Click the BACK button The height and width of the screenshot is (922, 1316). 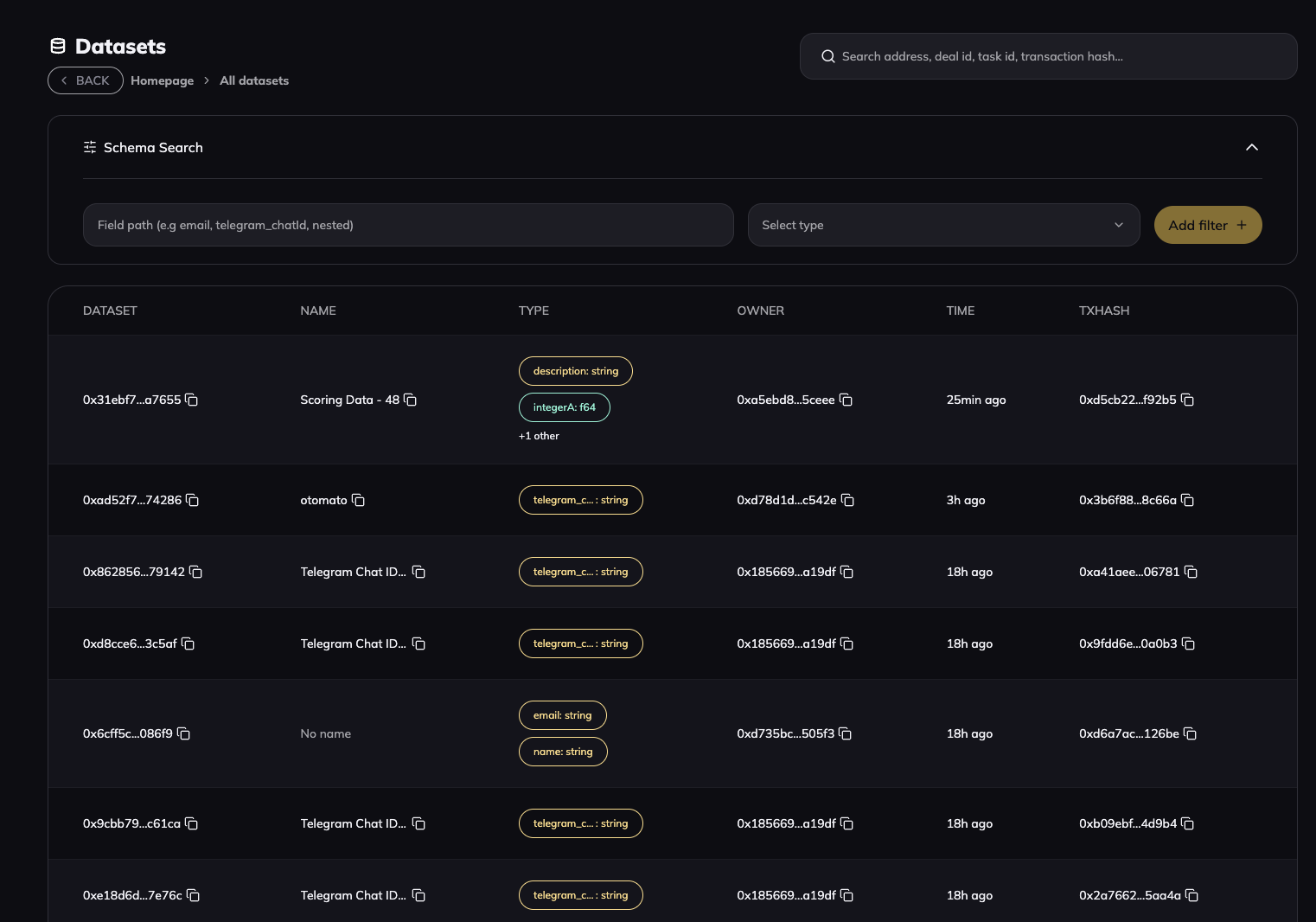tap(85, 80)
